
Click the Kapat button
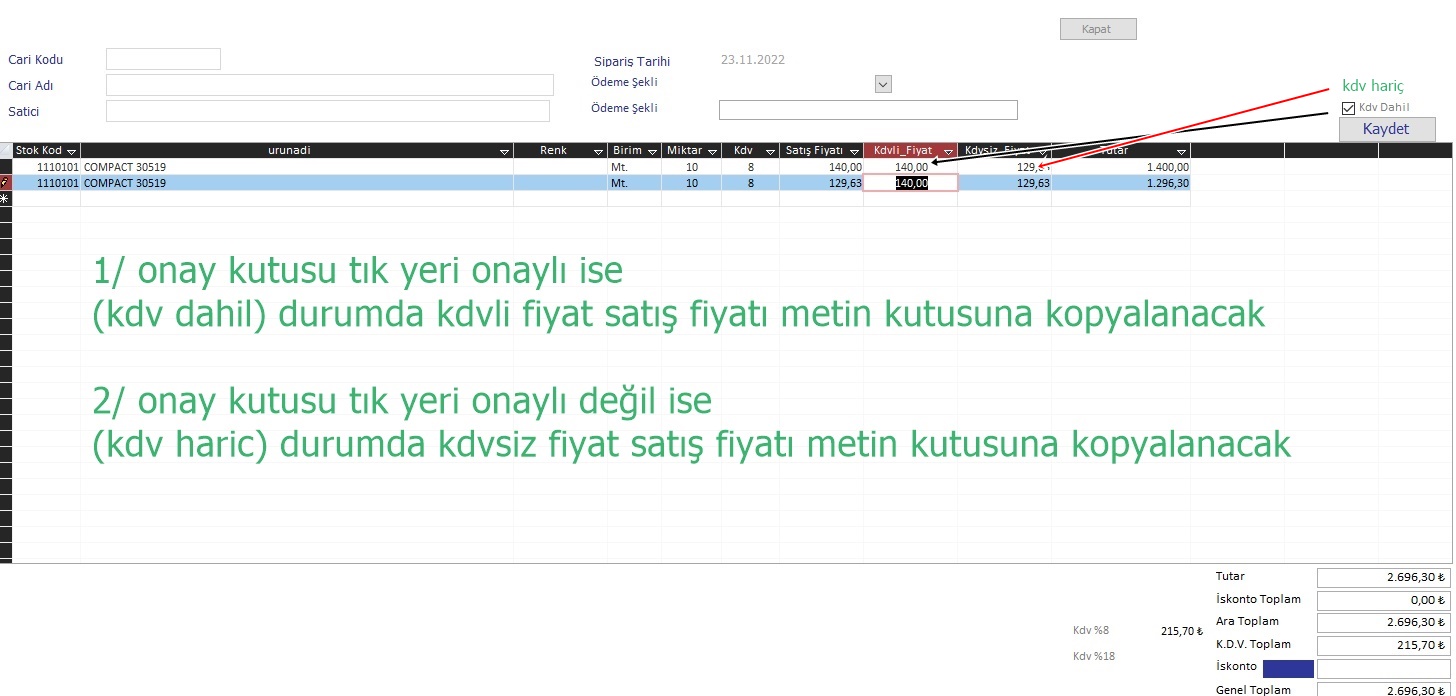pyautogui.click(x=1097, y=29)
